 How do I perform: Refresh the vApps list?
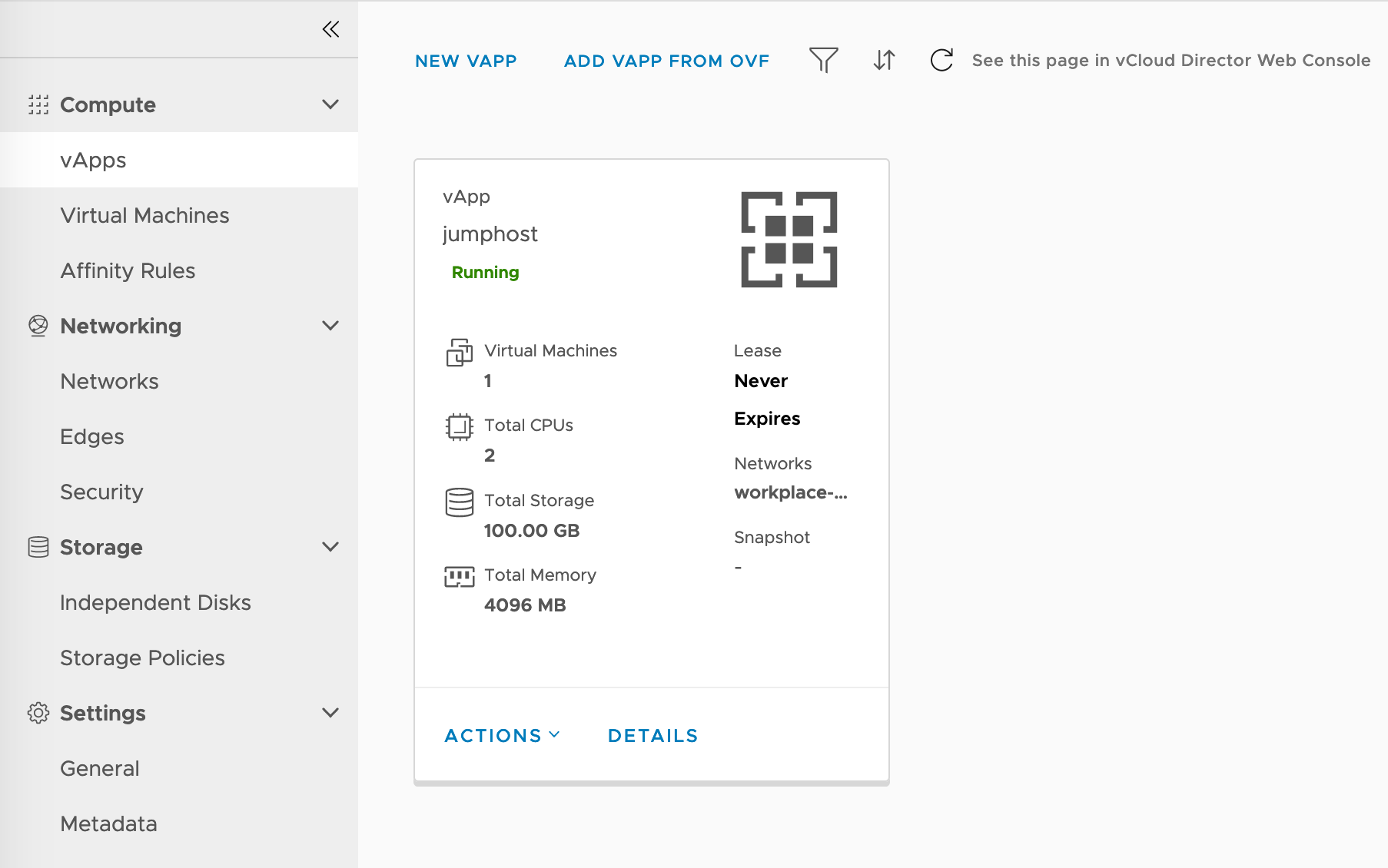click(x=941, y=59)
